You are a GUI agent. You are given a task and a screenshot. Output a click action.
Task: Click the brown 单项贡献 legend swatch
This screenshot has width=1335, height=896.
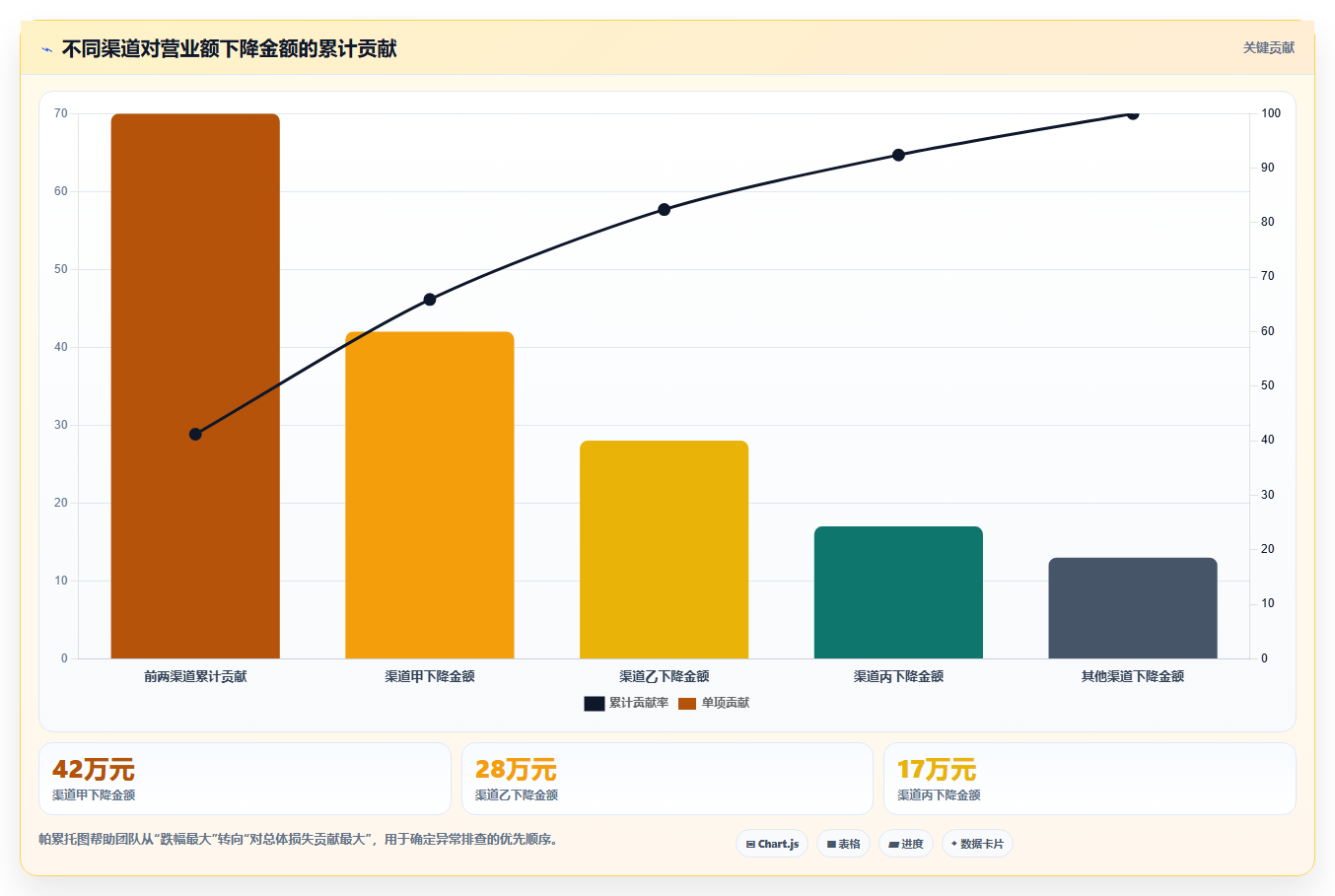tap(687, 703)
